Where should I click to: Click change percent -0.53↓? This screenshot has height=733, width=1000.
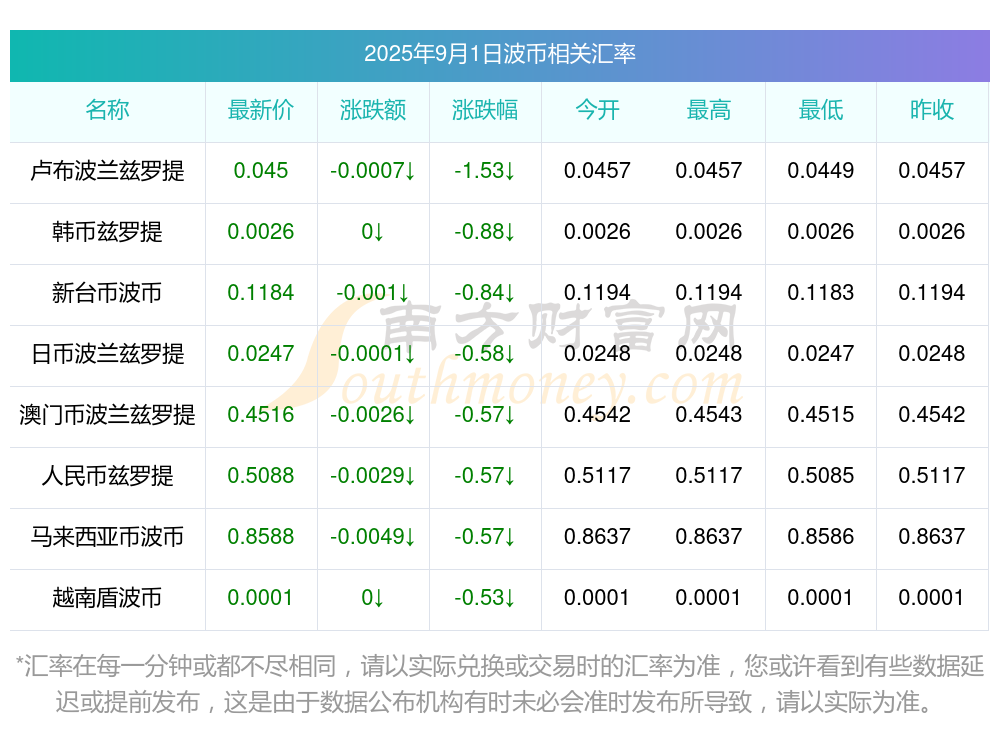485,598
